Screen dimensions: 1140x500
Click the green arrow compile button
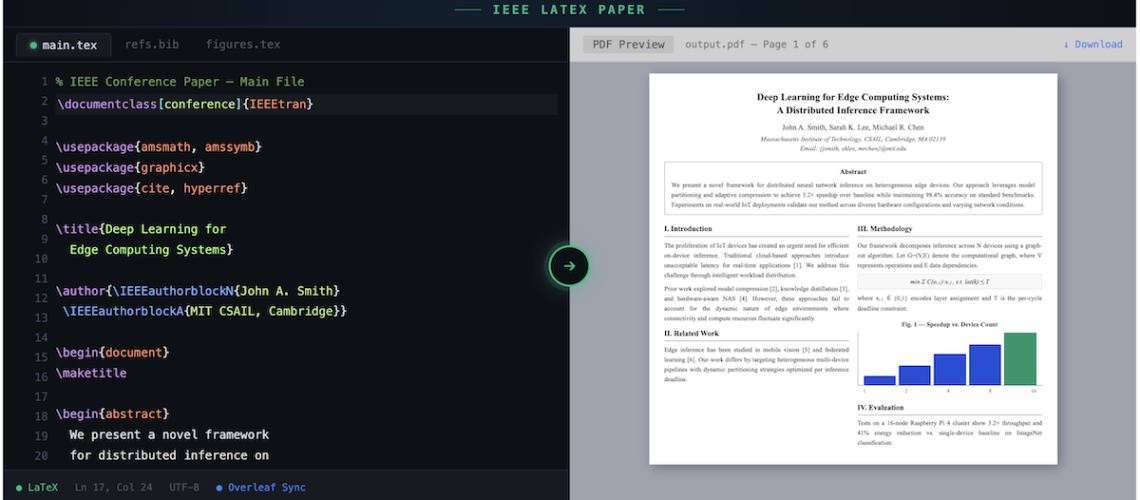pyautogui.click(x=569, y=266)
